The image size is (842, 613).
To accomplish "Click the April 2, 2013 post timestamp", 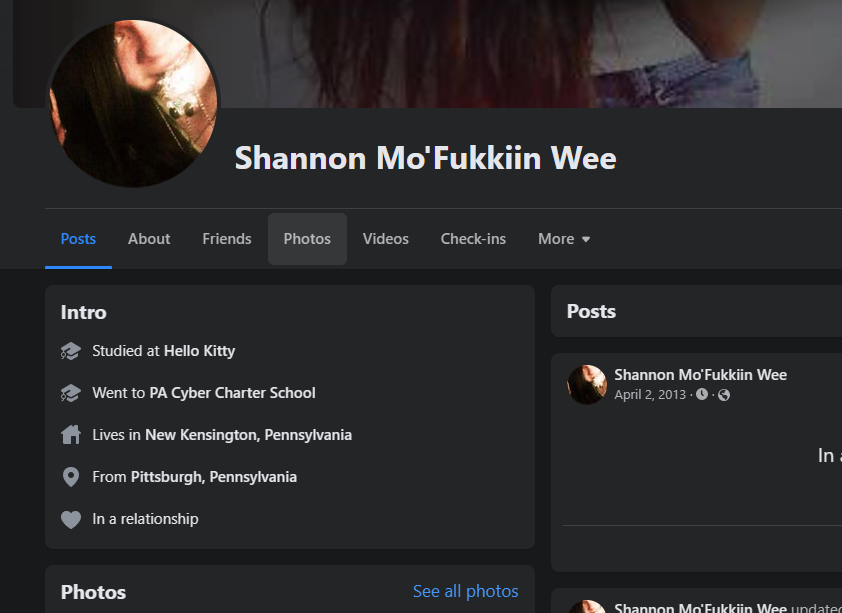I will tap(650, 395).
